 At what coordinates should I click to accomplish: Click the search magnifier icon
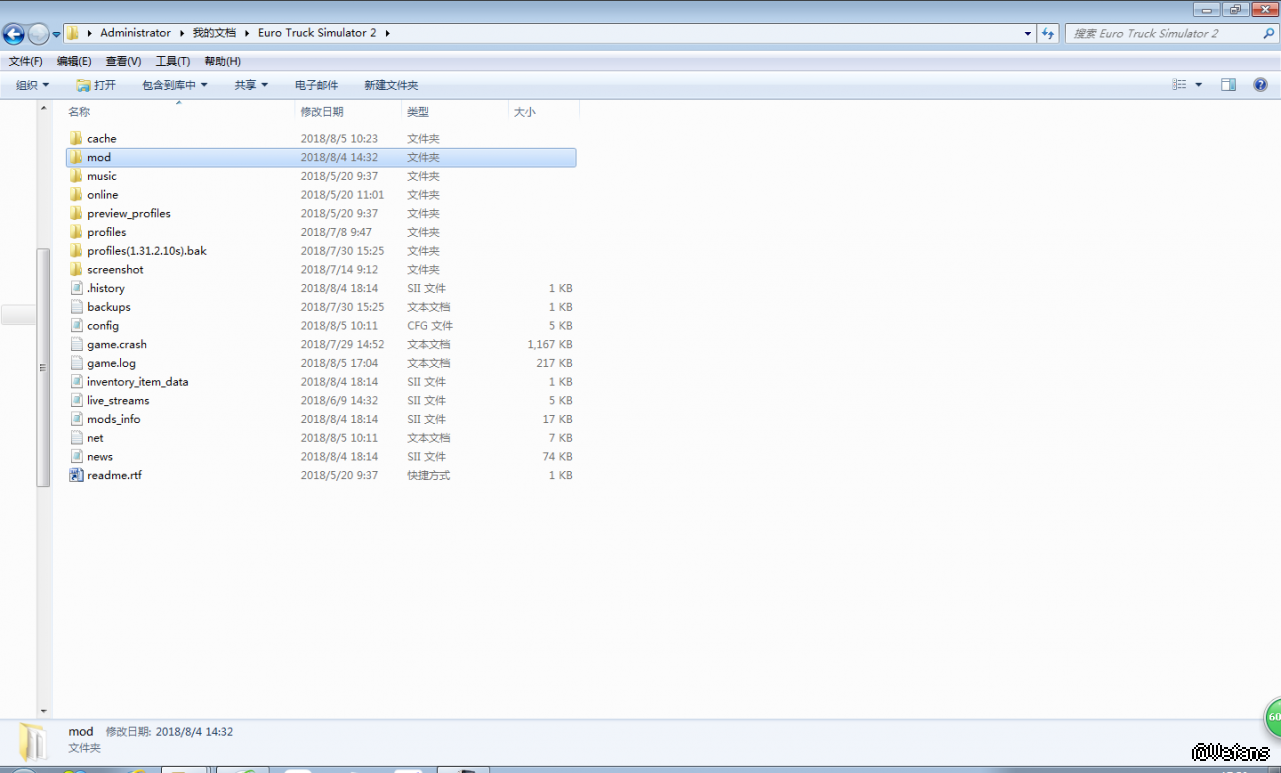(1268, 33)
